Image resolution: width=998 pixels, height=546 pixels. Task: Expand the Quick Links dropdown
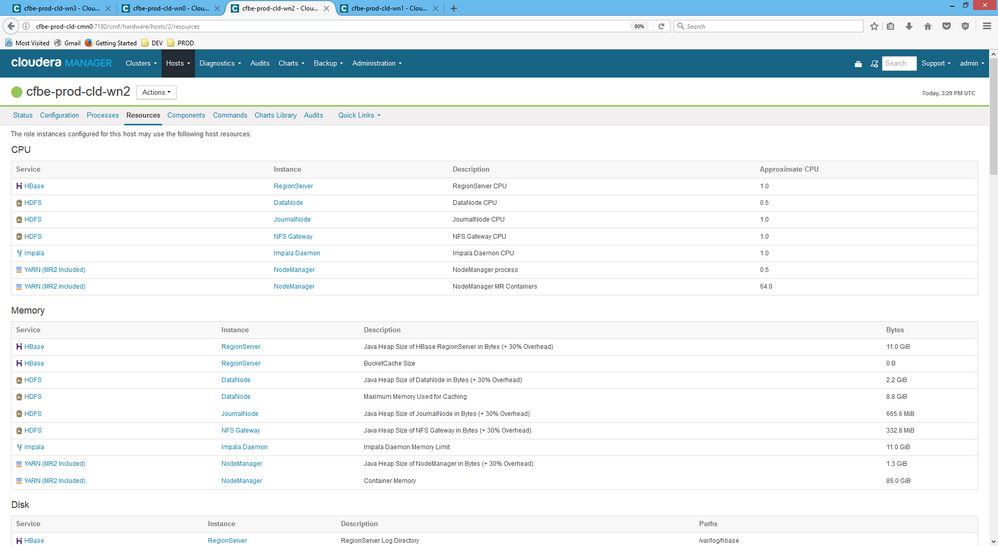click(x=359, y=115)
